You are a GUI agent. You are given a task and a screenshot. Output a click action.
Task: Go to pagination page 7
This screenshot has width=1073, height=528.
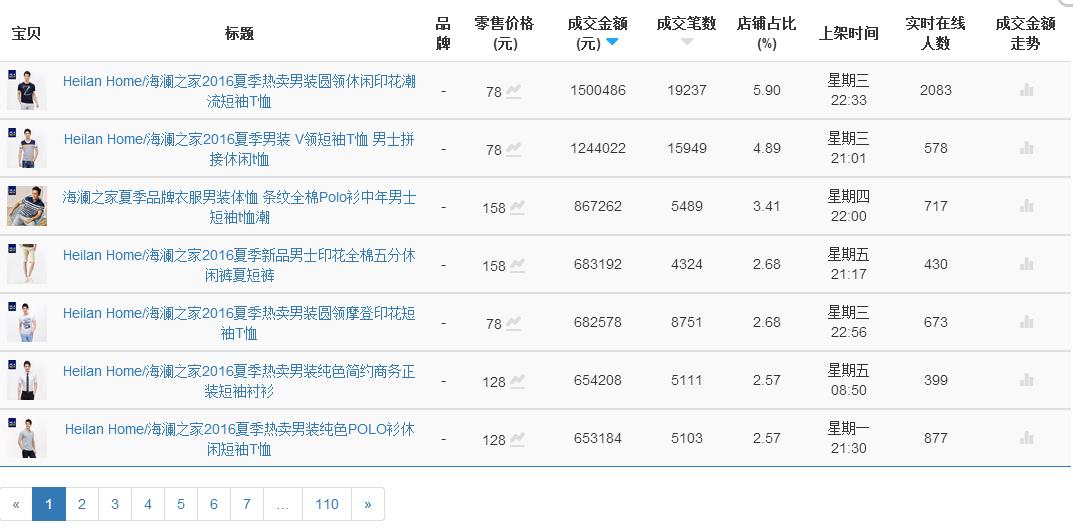(246, 504)
